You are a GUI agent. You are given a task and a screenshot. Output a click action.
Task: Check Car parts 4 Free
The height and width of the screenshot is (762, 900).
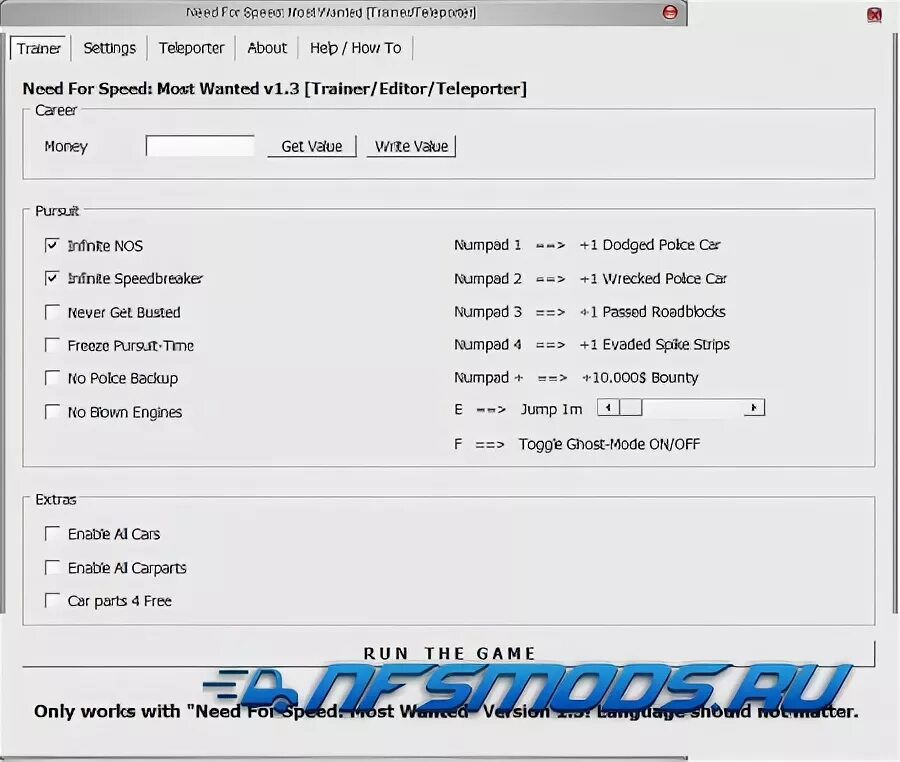point(52,601)
